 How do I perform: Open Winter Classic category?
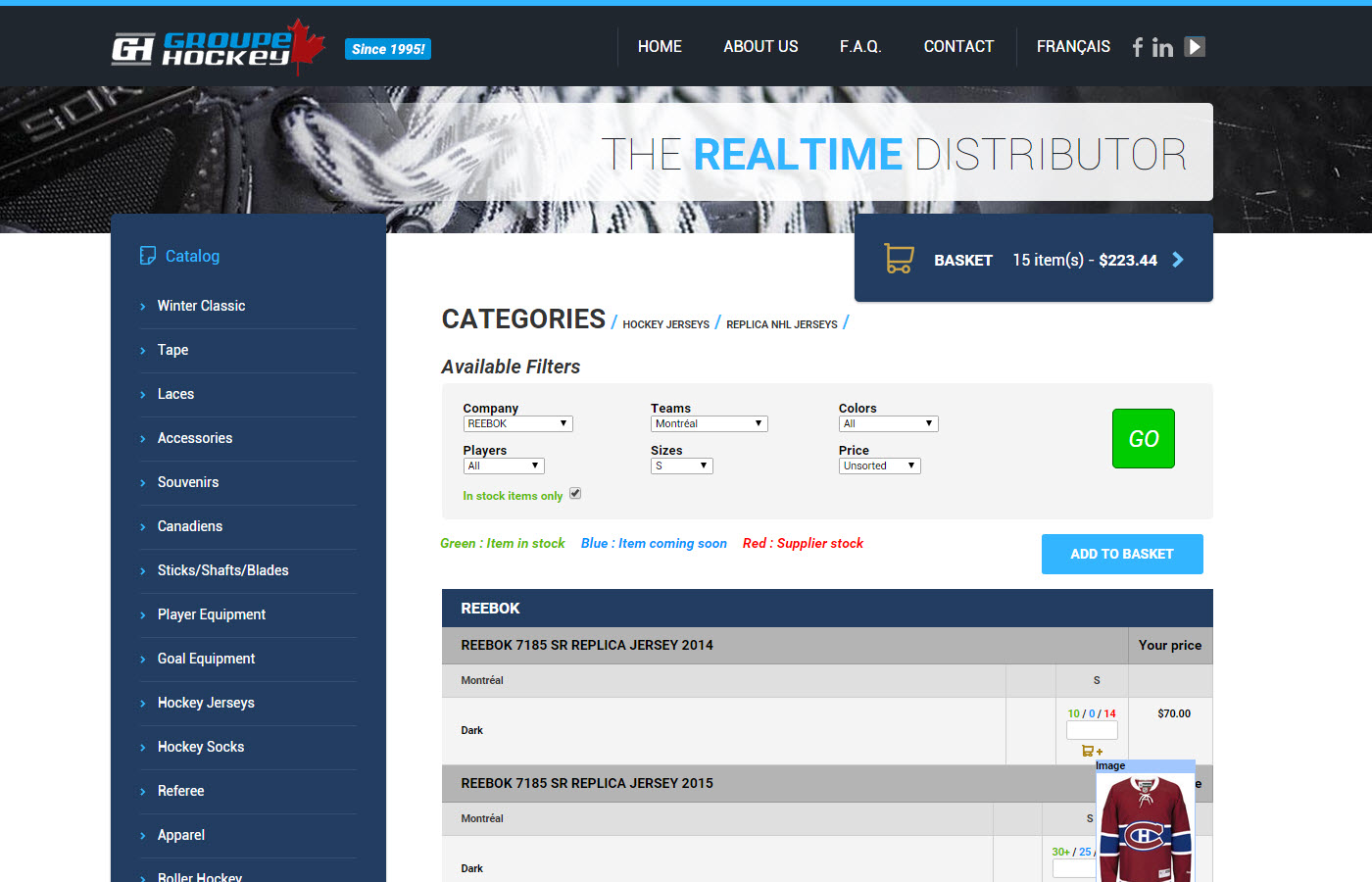[x=201, y=306]
